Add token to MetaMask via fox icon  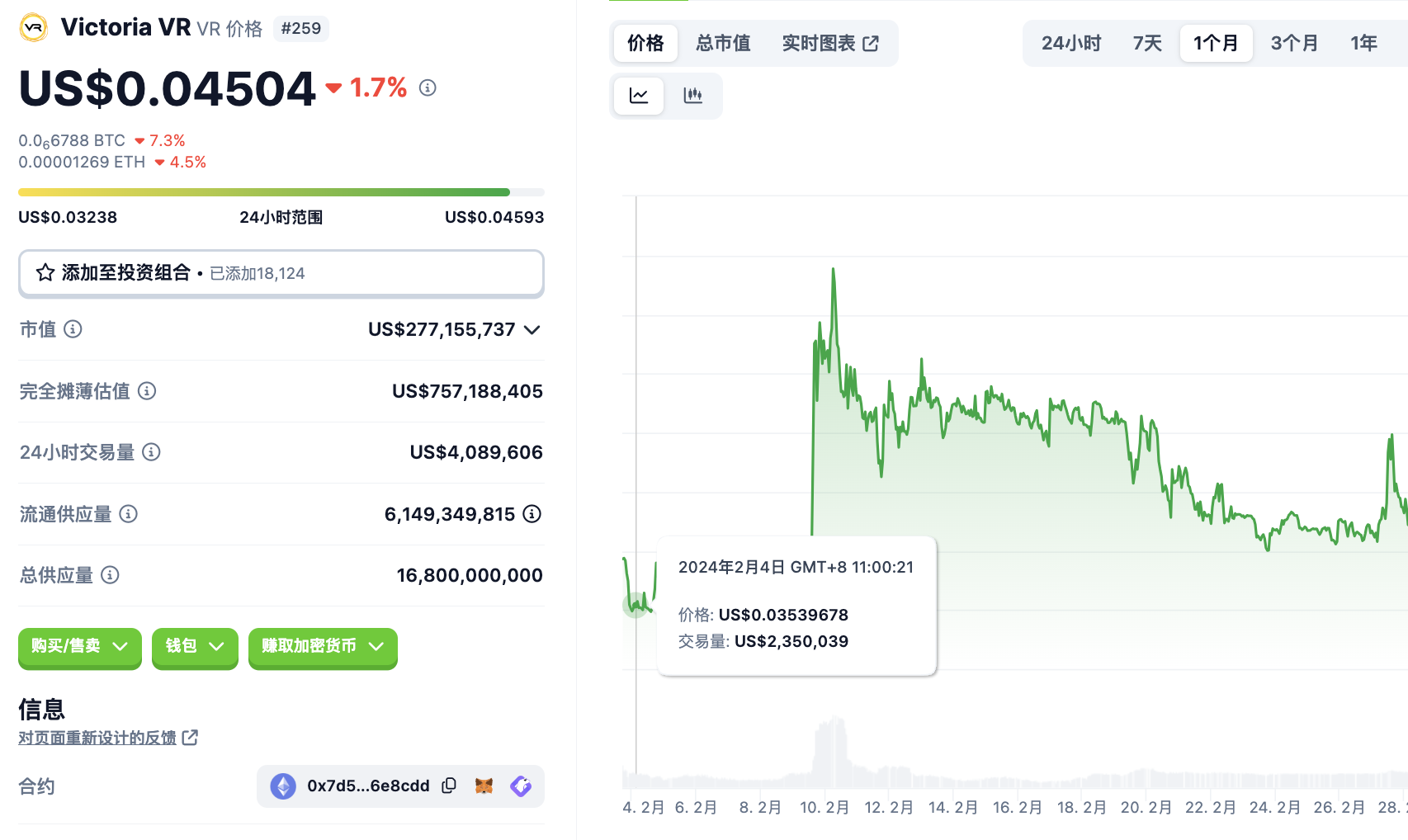coord(484,786)
